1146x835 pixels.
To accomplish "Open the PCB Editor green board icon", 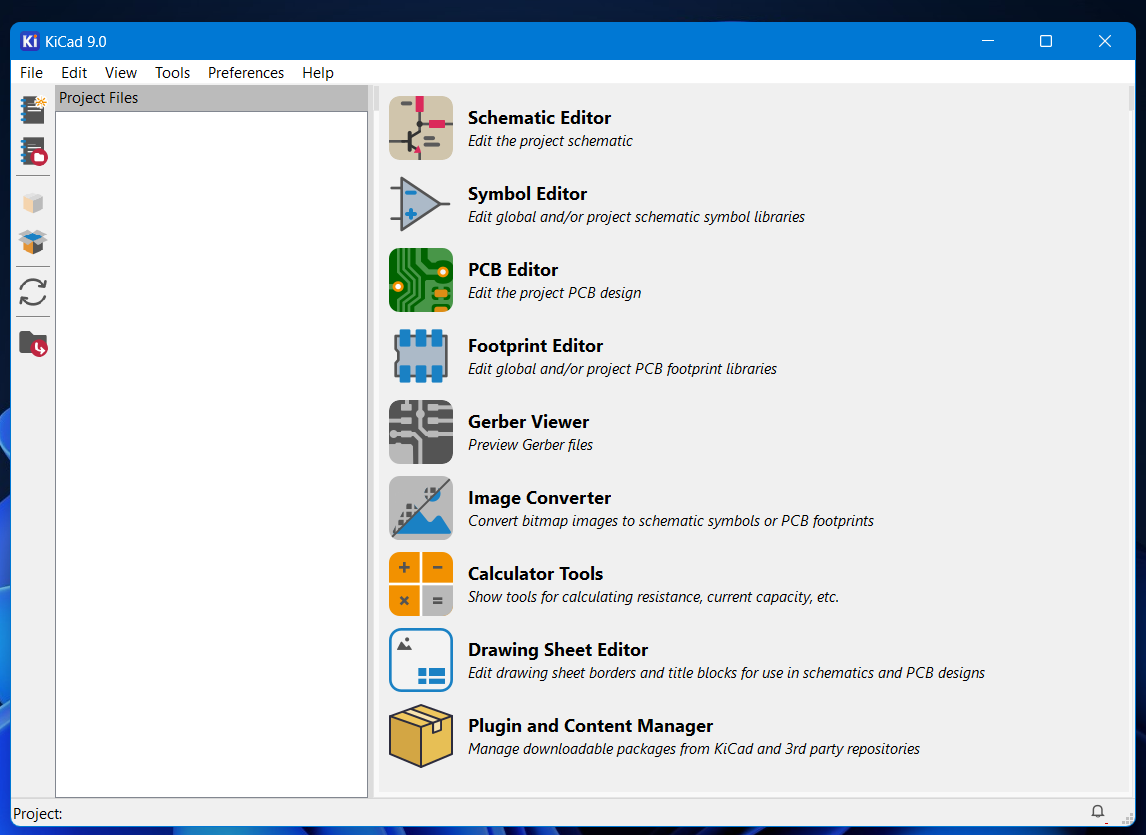I will [x=421, y=280].
